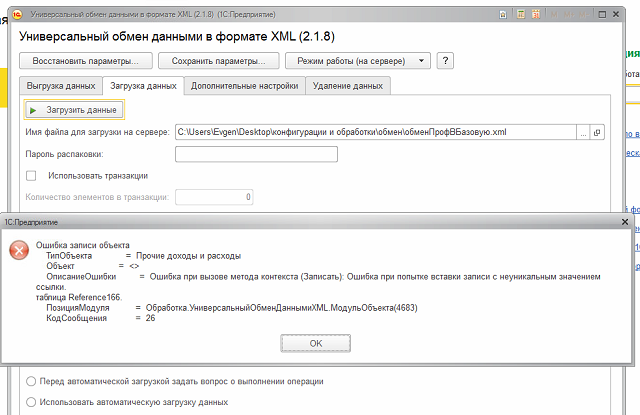Click the question mark help button
This screenshot has width=640, height=415.
(446, 62)
